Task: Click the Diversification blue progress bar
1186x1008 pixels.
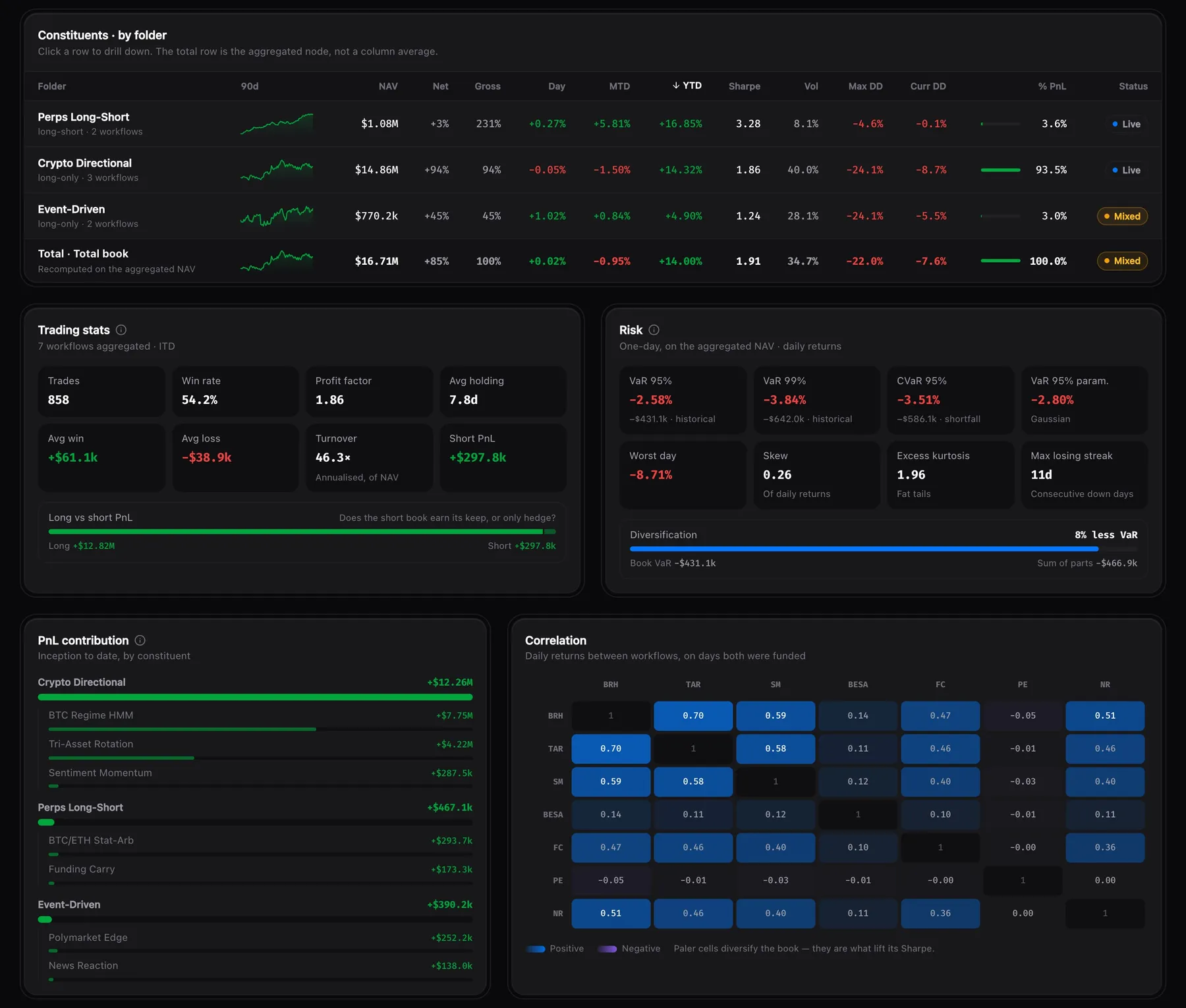Action: (x=864, y=549)
